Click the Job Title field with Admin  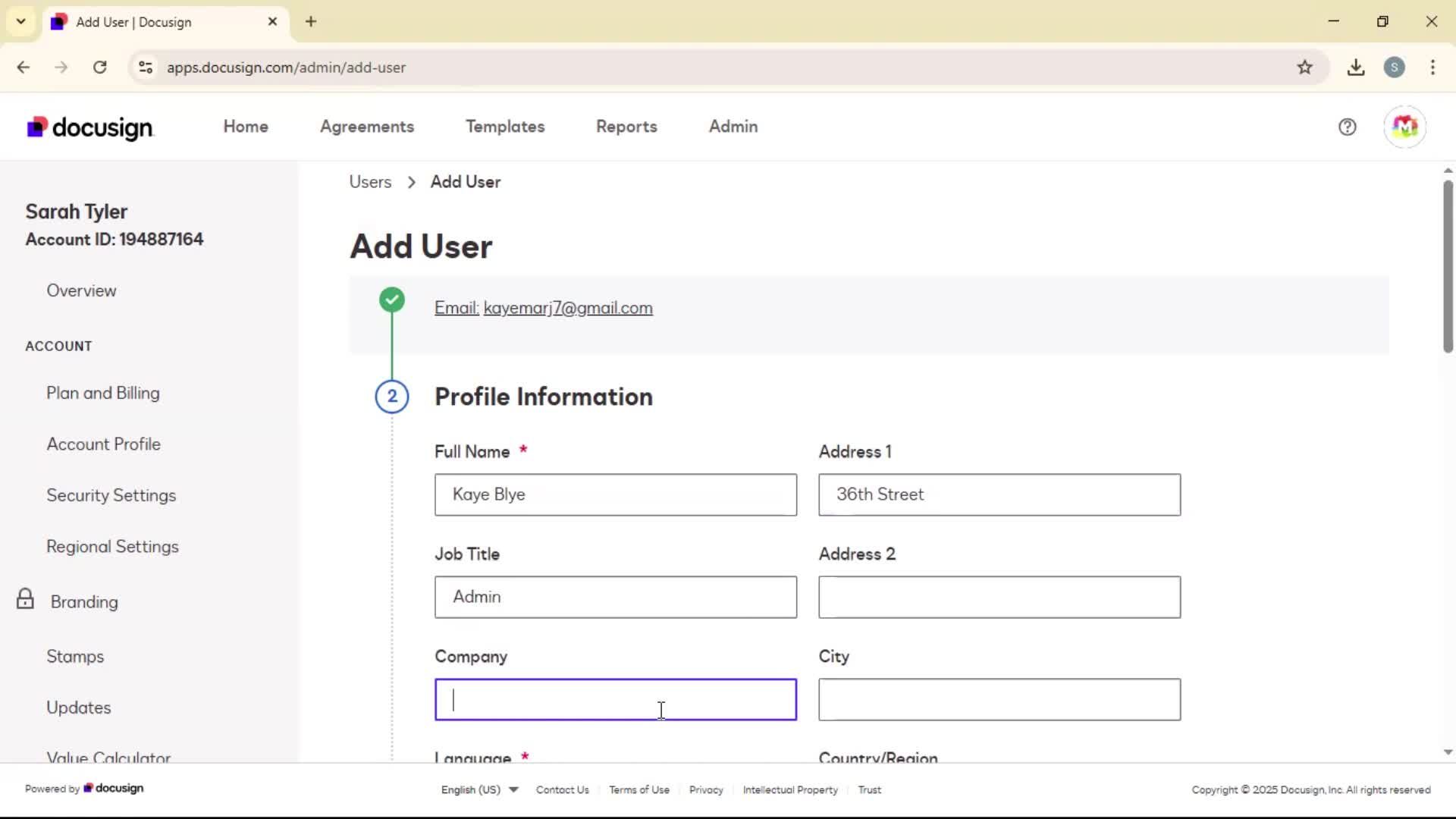pyautogui.click(x=616, y=598)
